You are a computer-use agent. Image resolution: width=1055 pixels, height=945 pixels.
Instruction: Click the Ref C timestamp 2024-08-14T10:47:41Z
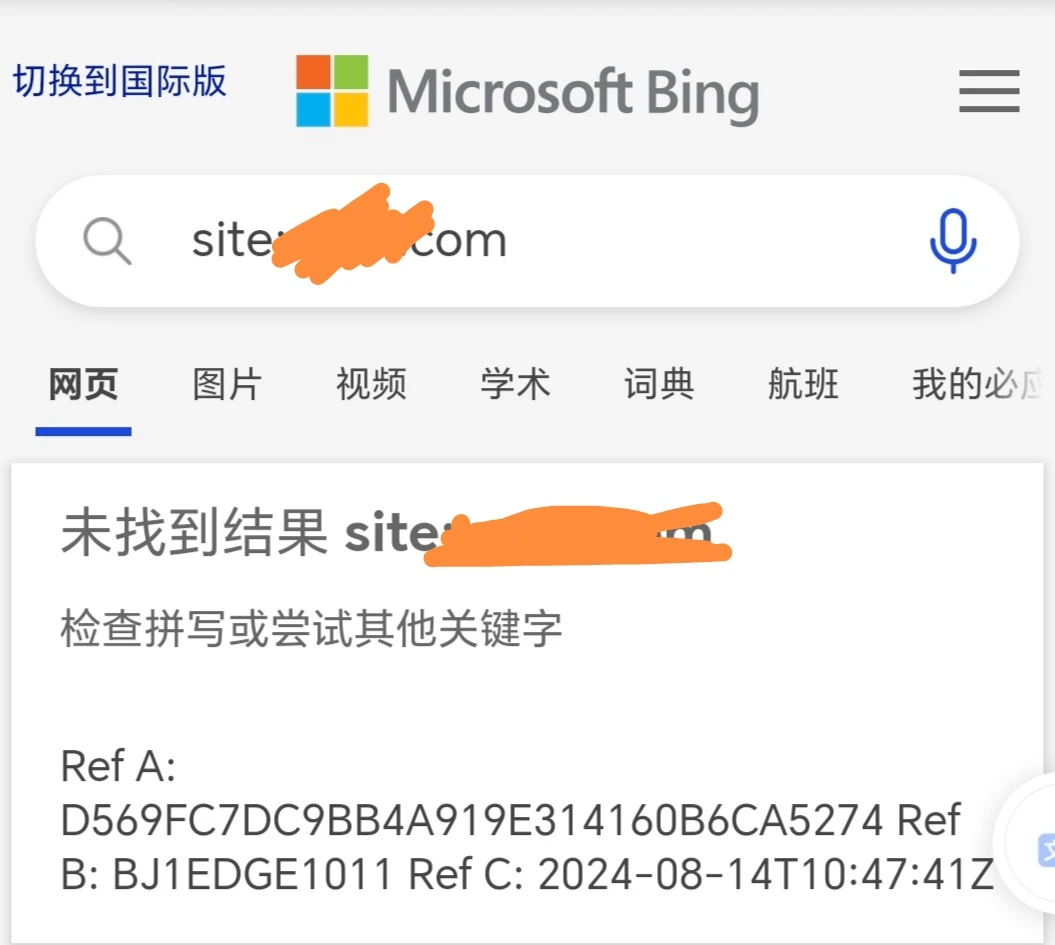pos(766,874)
